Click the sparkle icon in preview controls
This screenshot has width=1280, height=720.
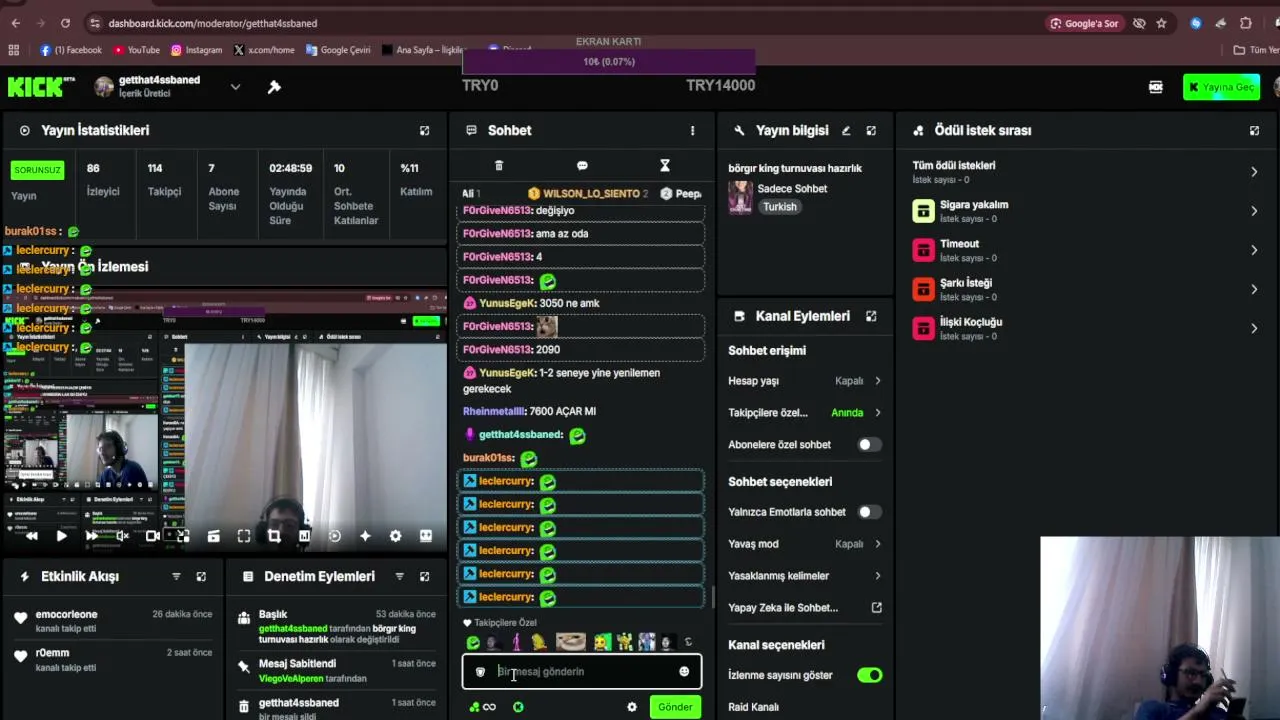365,536
